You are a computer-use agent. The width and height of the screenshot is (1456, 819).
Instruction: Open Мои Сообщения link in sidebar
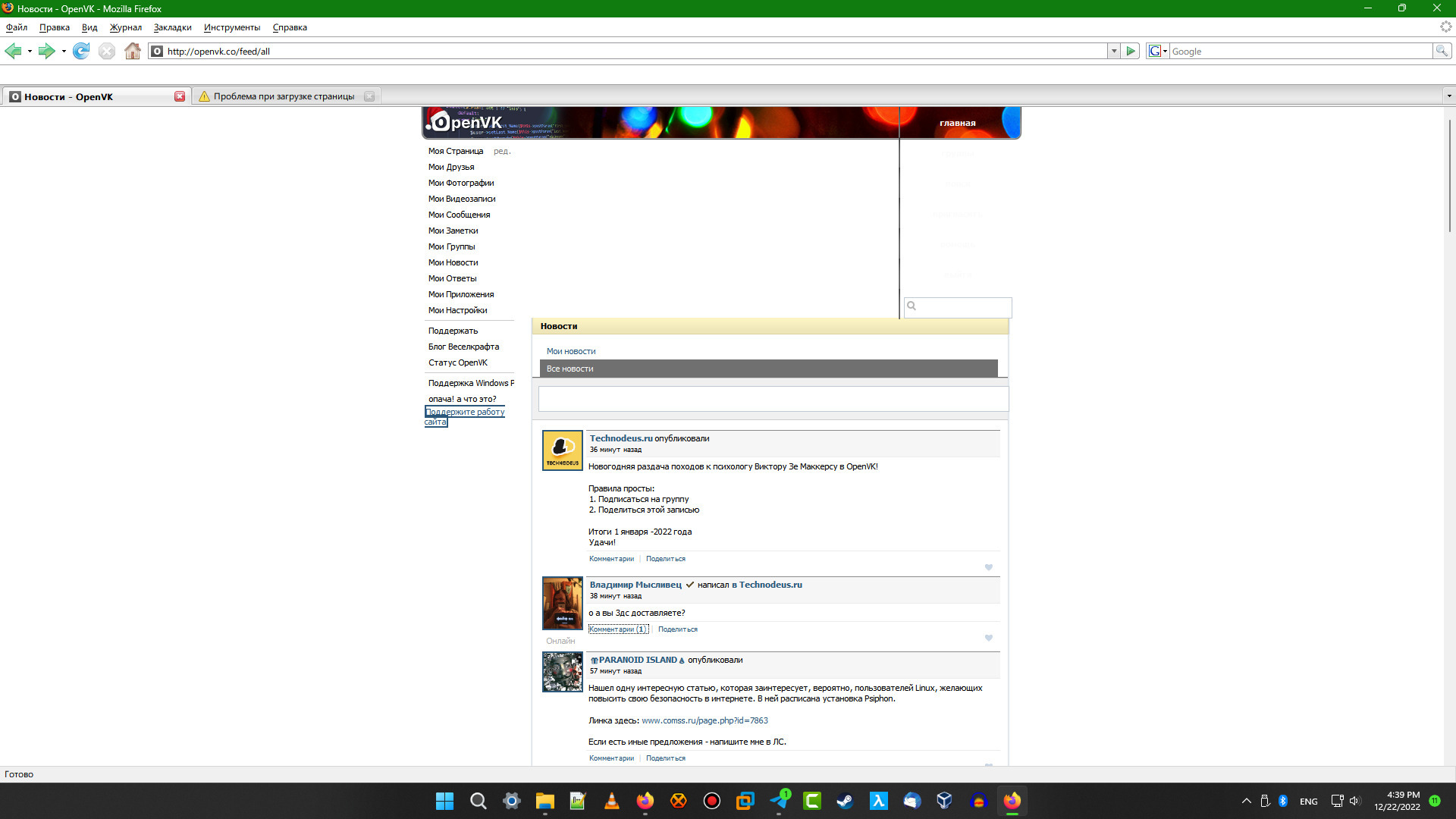pyautogui.click(x=459, y=215)
